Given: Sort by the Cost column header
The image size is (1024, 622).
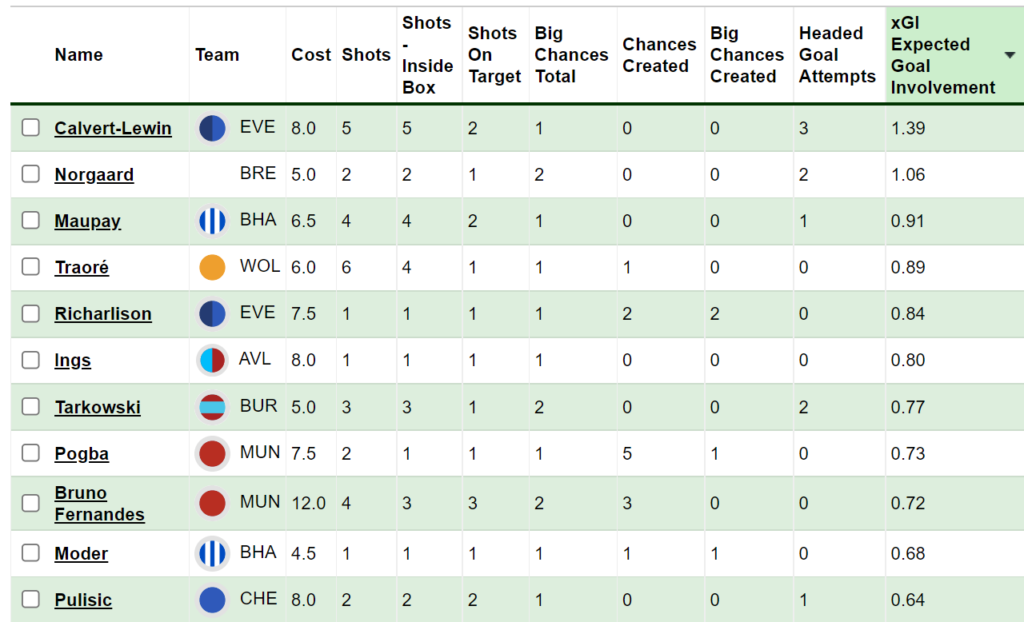Looking at the screenshot, I should tap(311, 55).
